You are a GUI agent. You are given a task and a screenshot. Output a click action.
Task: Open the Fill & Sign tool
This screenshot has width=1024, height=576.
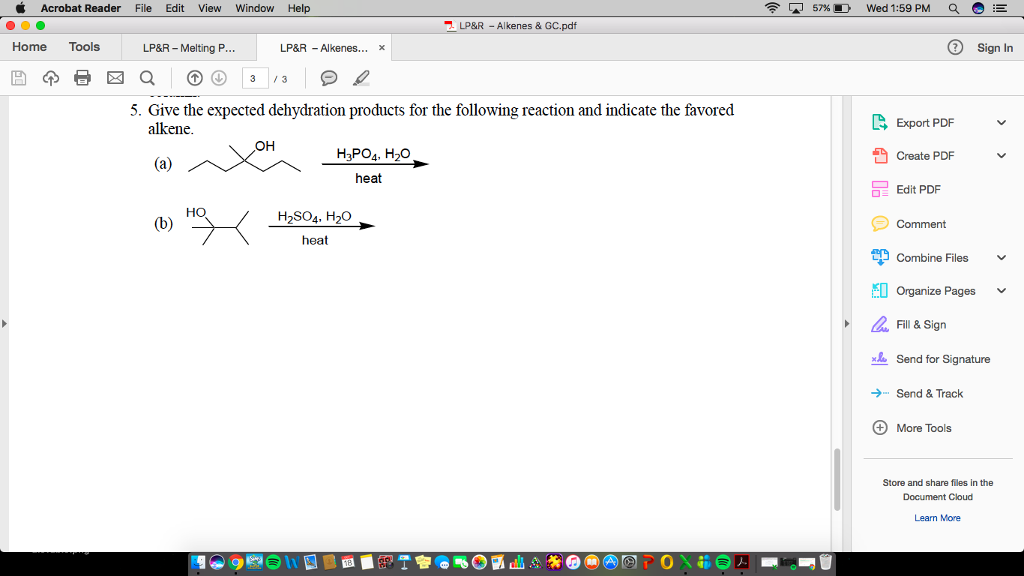(x=920, y=324)
